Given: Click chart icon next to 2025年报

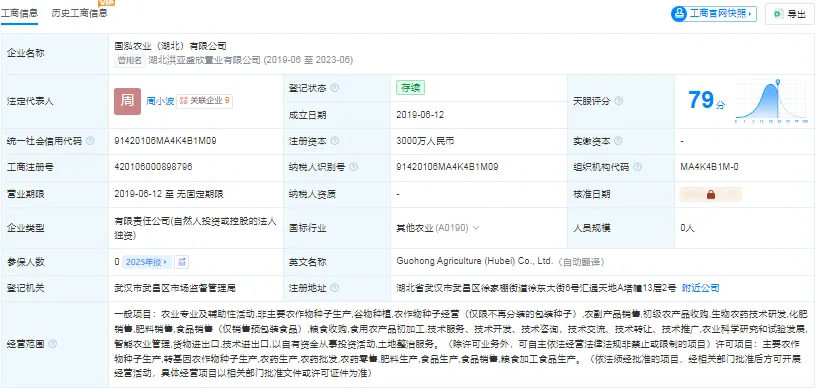Looking at the screenshot, I should [x=182, y=262].
